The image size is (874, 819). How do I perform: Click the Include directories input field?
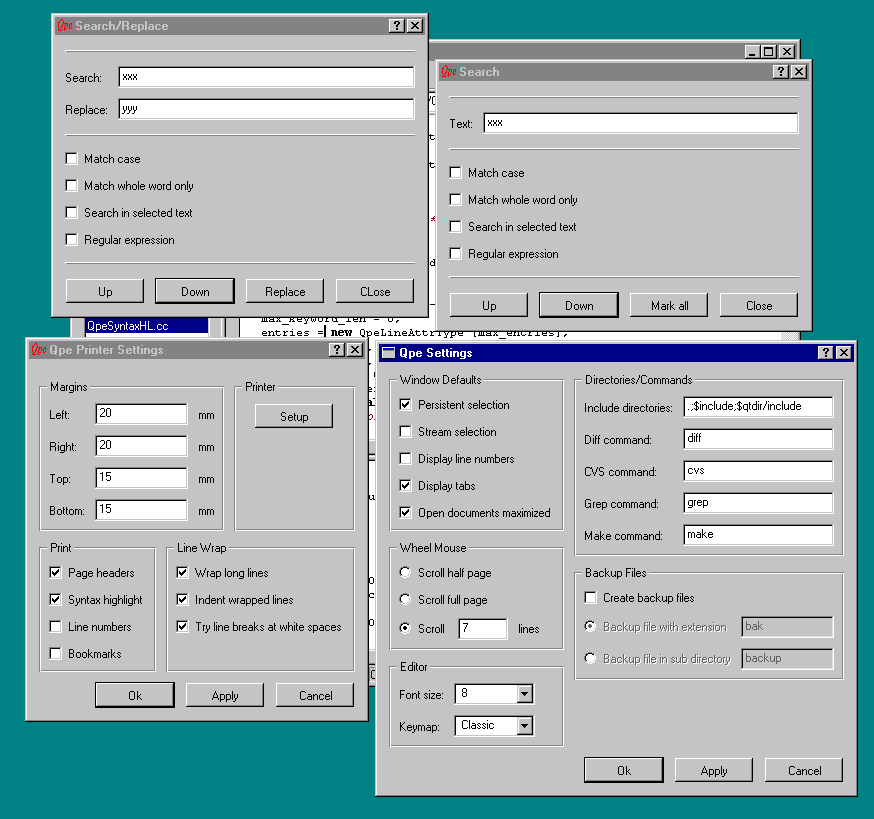tap(758, 407)
